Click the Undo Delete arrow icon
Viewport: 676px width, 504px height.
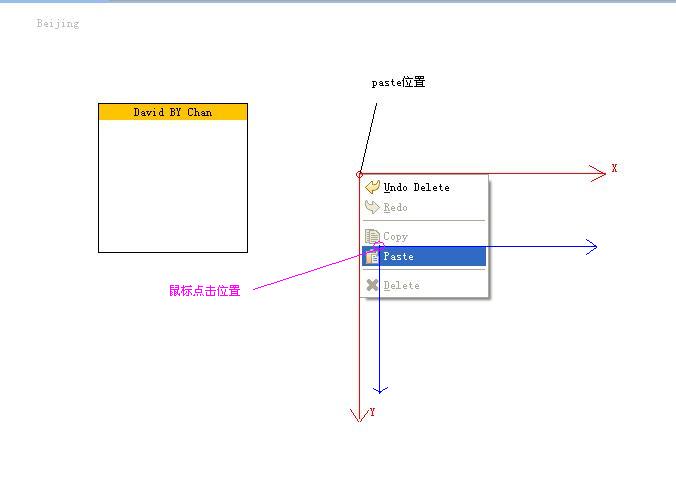372,187
